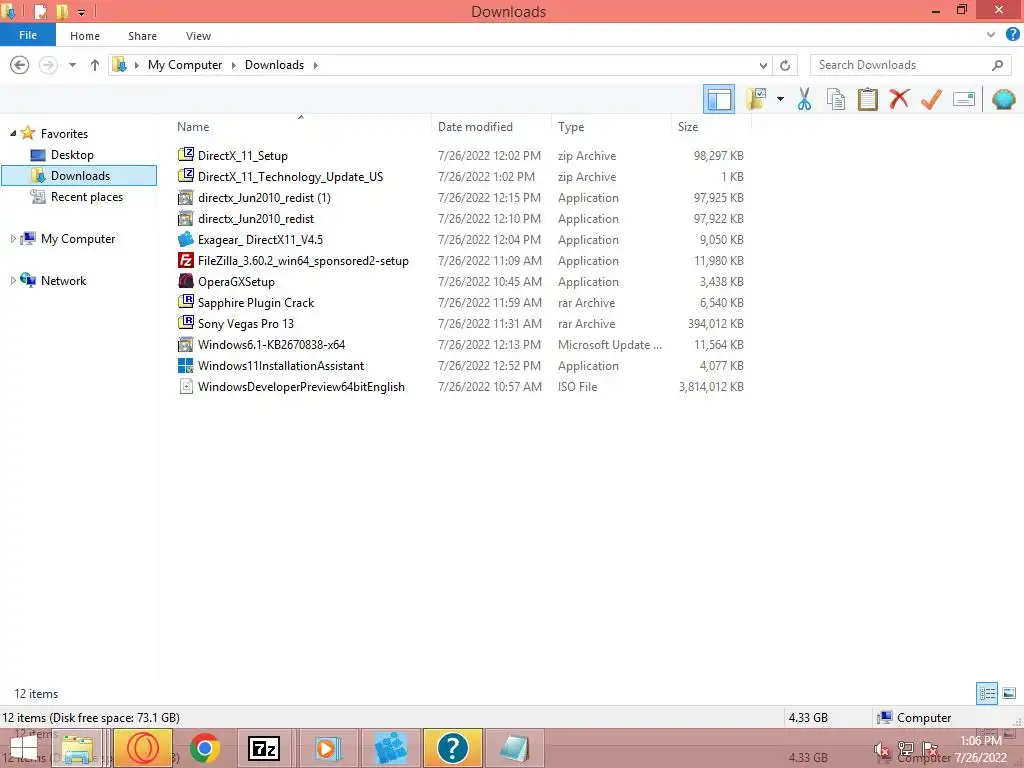This screenshot has height=768, width=1024.
Task: Select Windows6.1-KB2670838-x64 update file
Action: pyautogui.click(x=271, y=344)
